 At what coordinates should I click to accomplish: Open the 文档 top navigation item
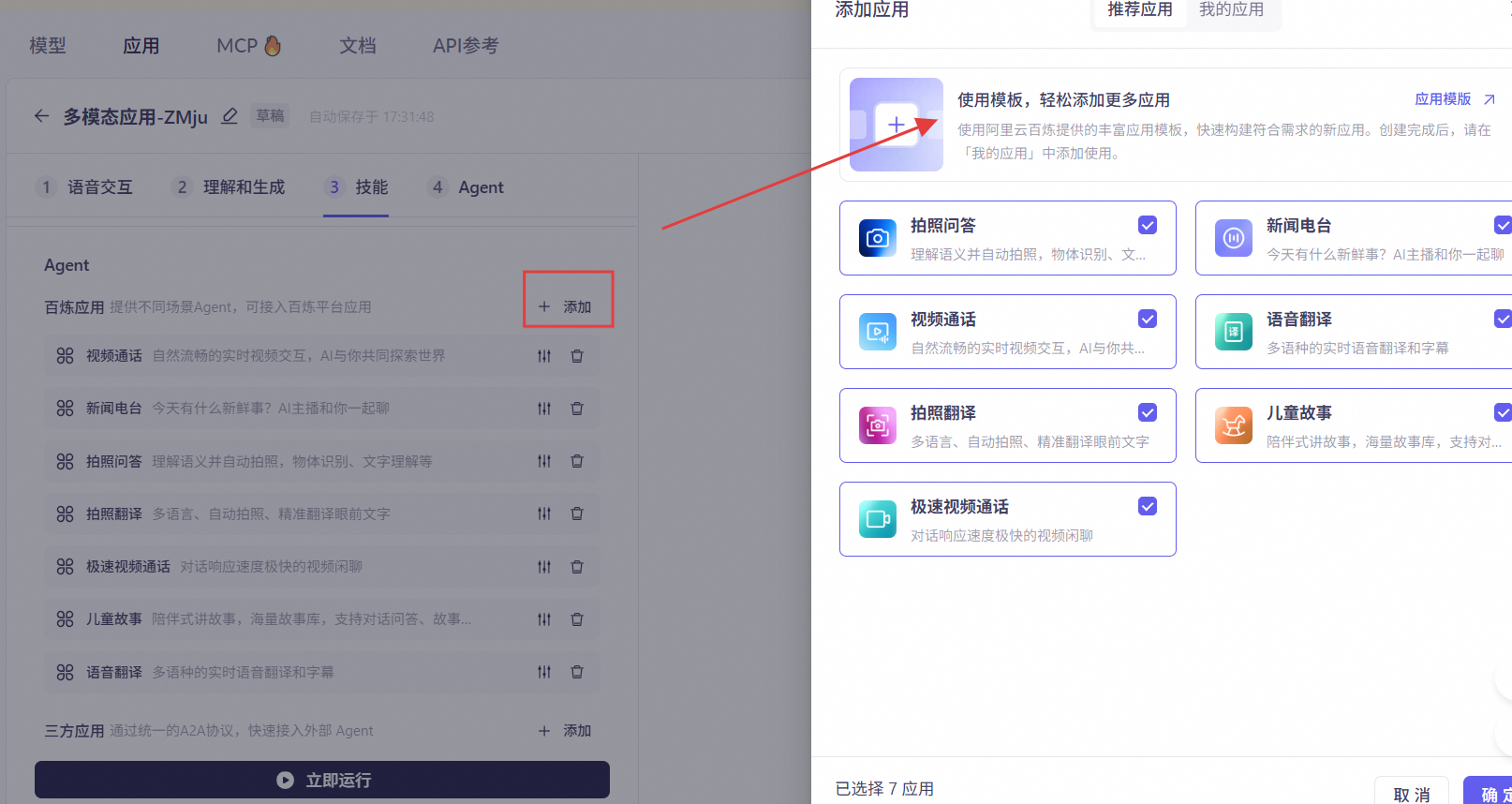[x=358, y=46]
